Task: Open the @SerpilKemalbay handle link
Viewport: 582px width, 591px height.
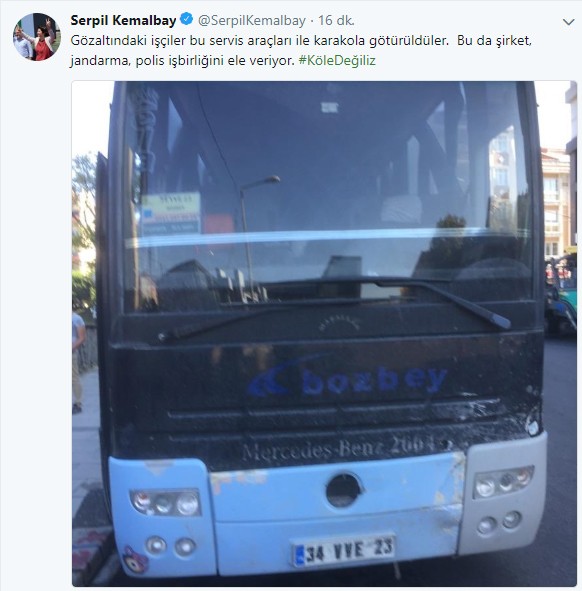Action: [251, 20]
